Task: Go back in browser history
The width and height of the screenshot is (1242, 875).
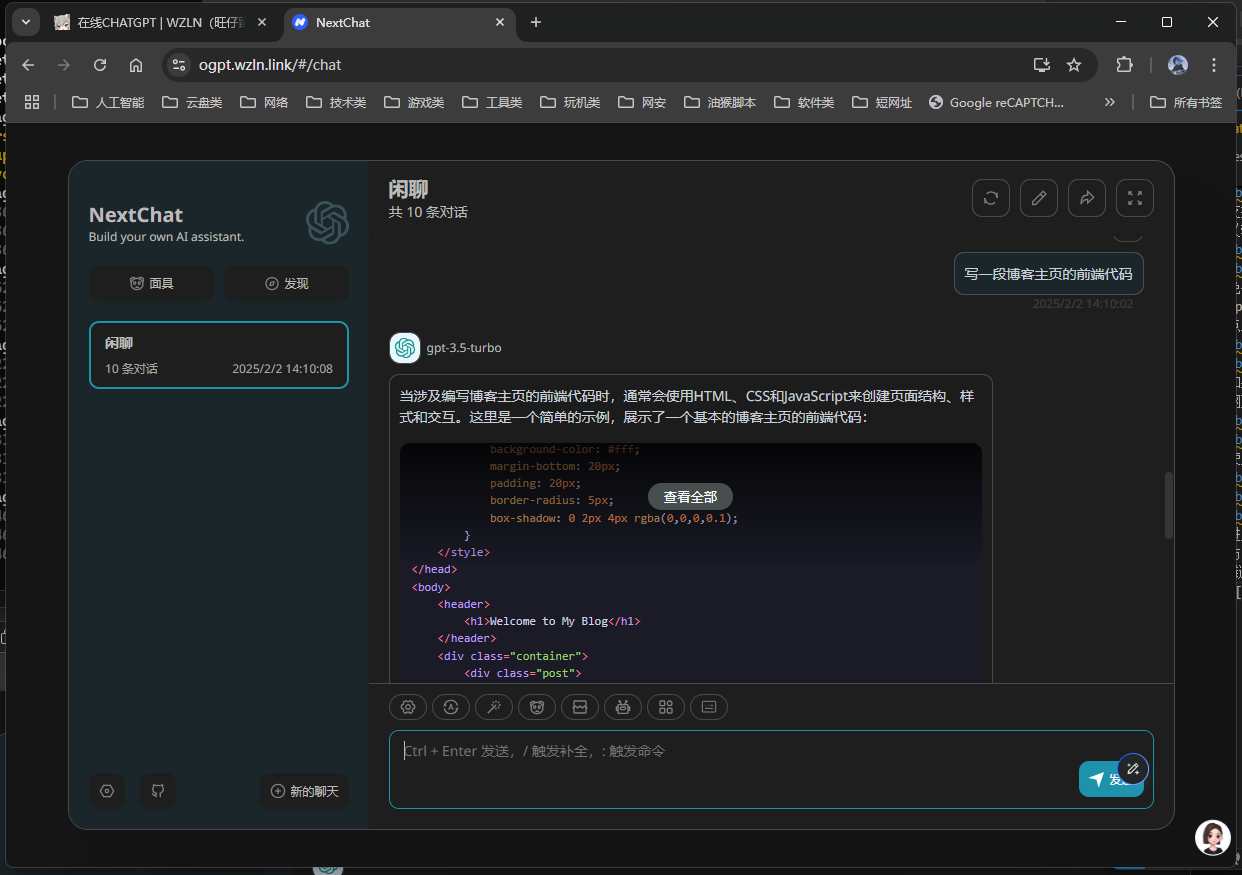Action: pos(28,65)
